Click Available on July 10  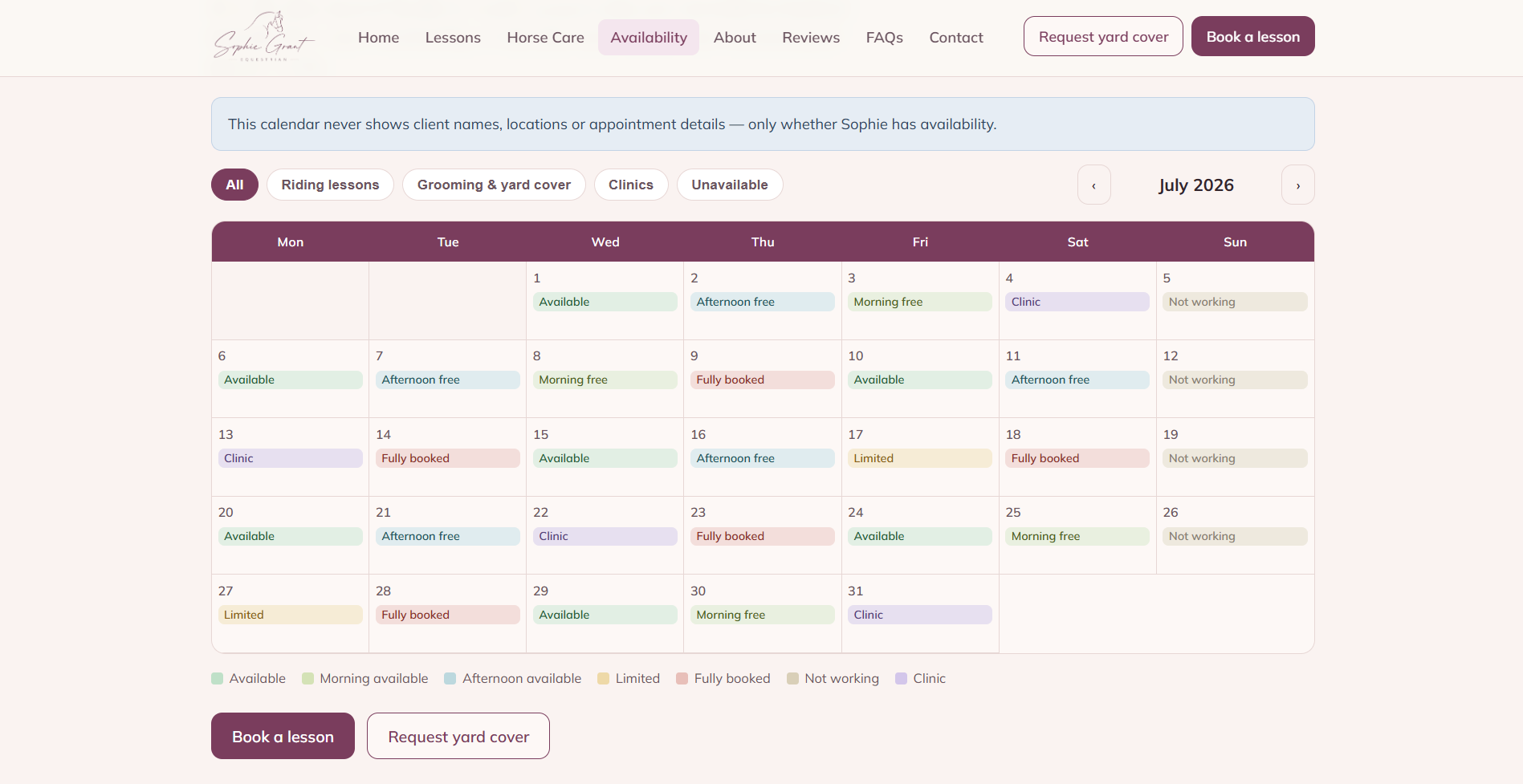(x=919, y=380)
